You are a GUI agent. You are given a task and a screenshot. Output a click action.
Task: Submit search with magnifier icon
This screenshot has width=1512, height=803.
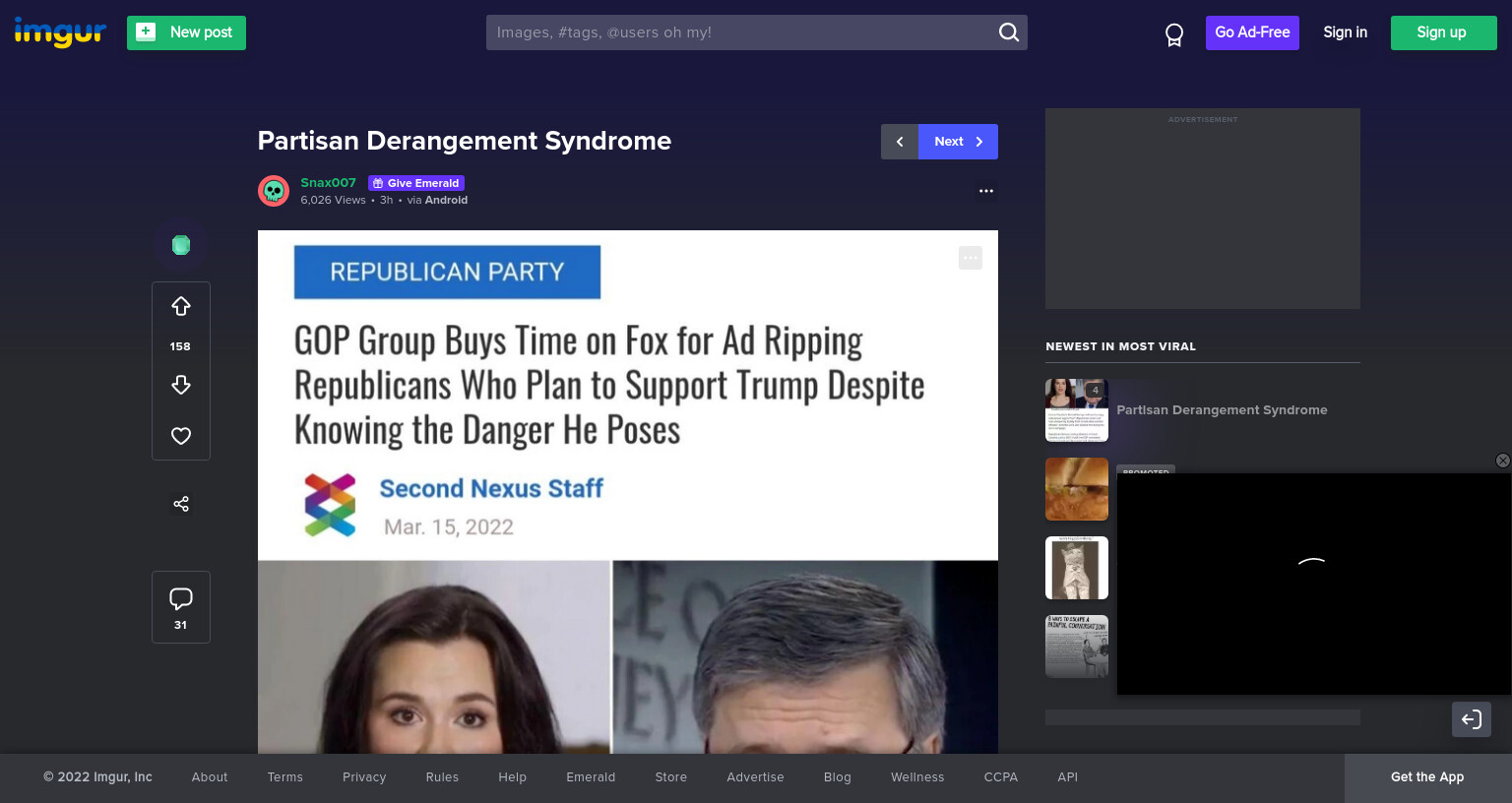(1009, 32)
